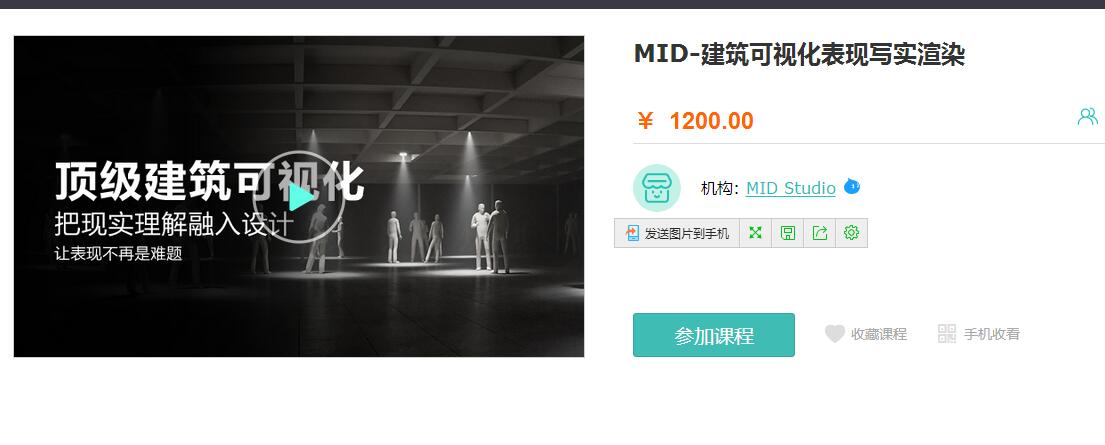
Task: Click the QR code icon
Action: coord(947,334)
